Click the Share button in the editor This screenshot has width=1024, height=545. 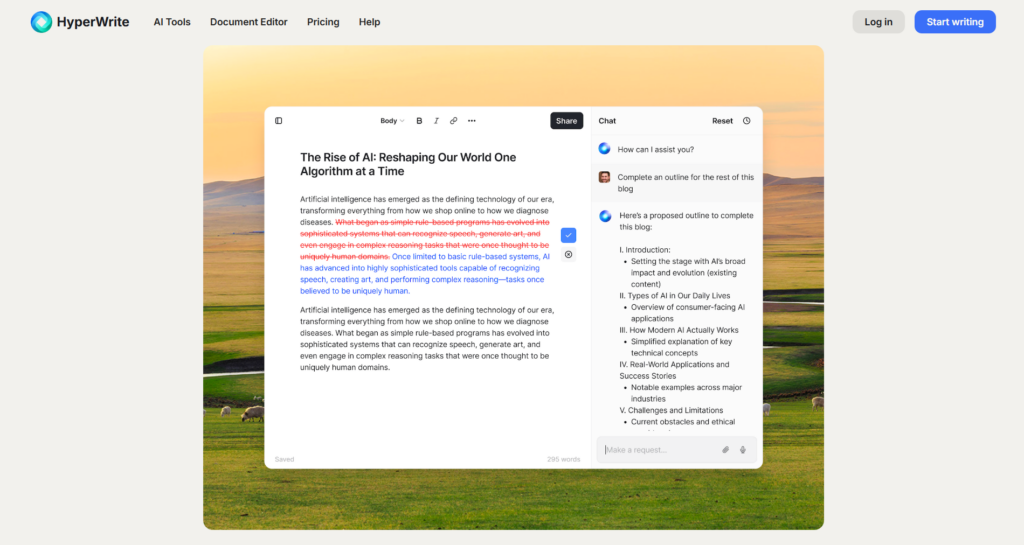pos(566,121)
